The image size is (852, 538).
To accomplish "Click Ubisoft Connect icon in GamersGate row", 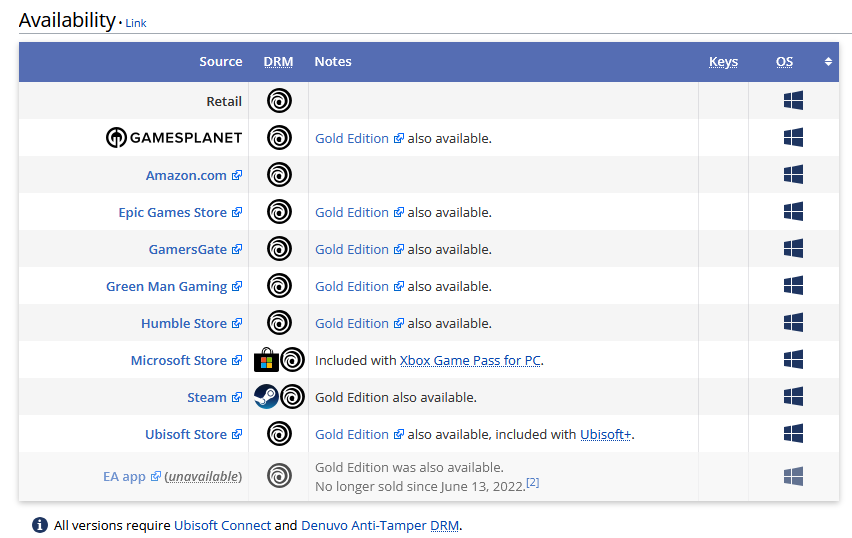I will click(x=279, y=248).
